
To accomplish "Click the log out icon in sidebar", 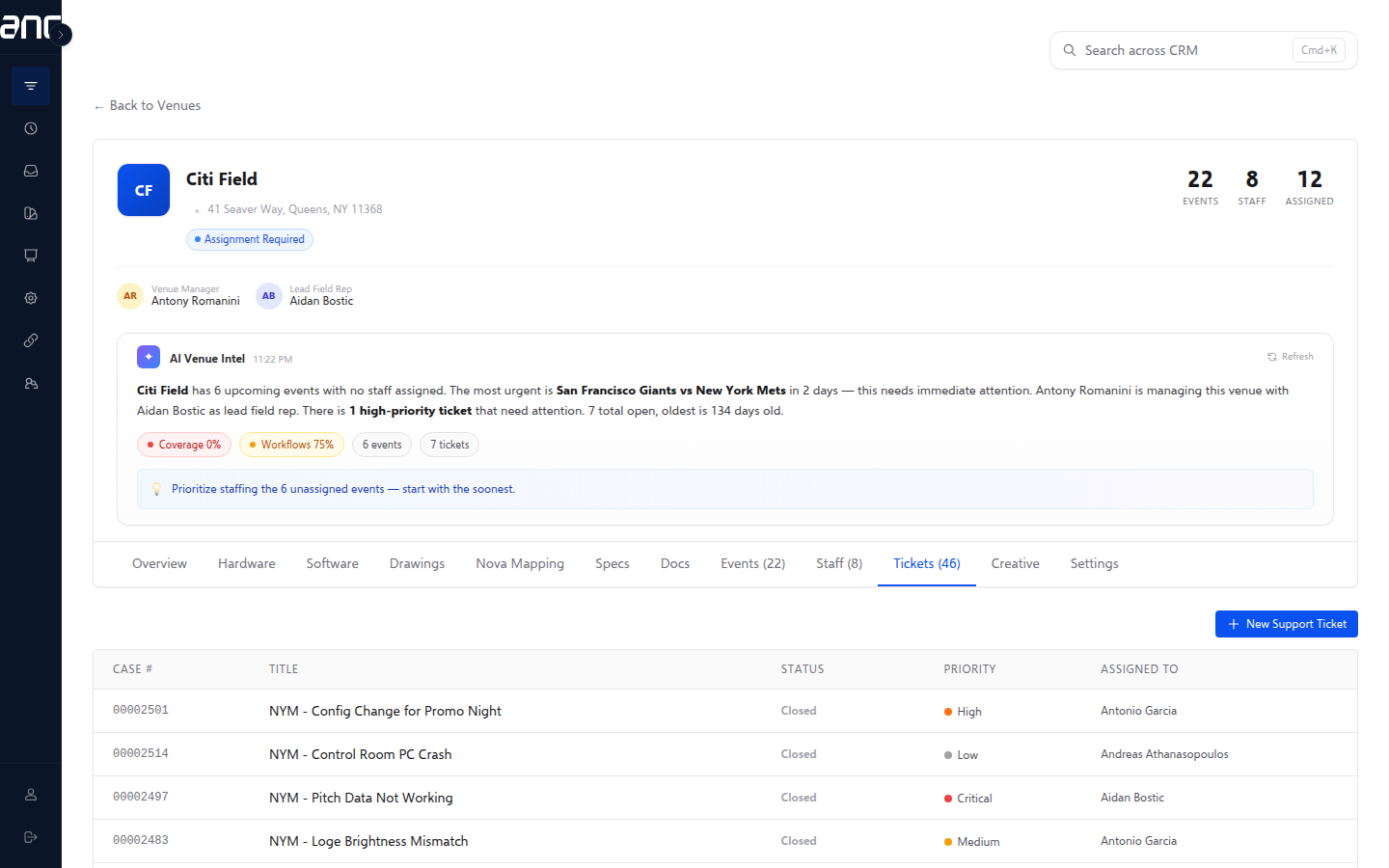I will (x=31, y=837).
